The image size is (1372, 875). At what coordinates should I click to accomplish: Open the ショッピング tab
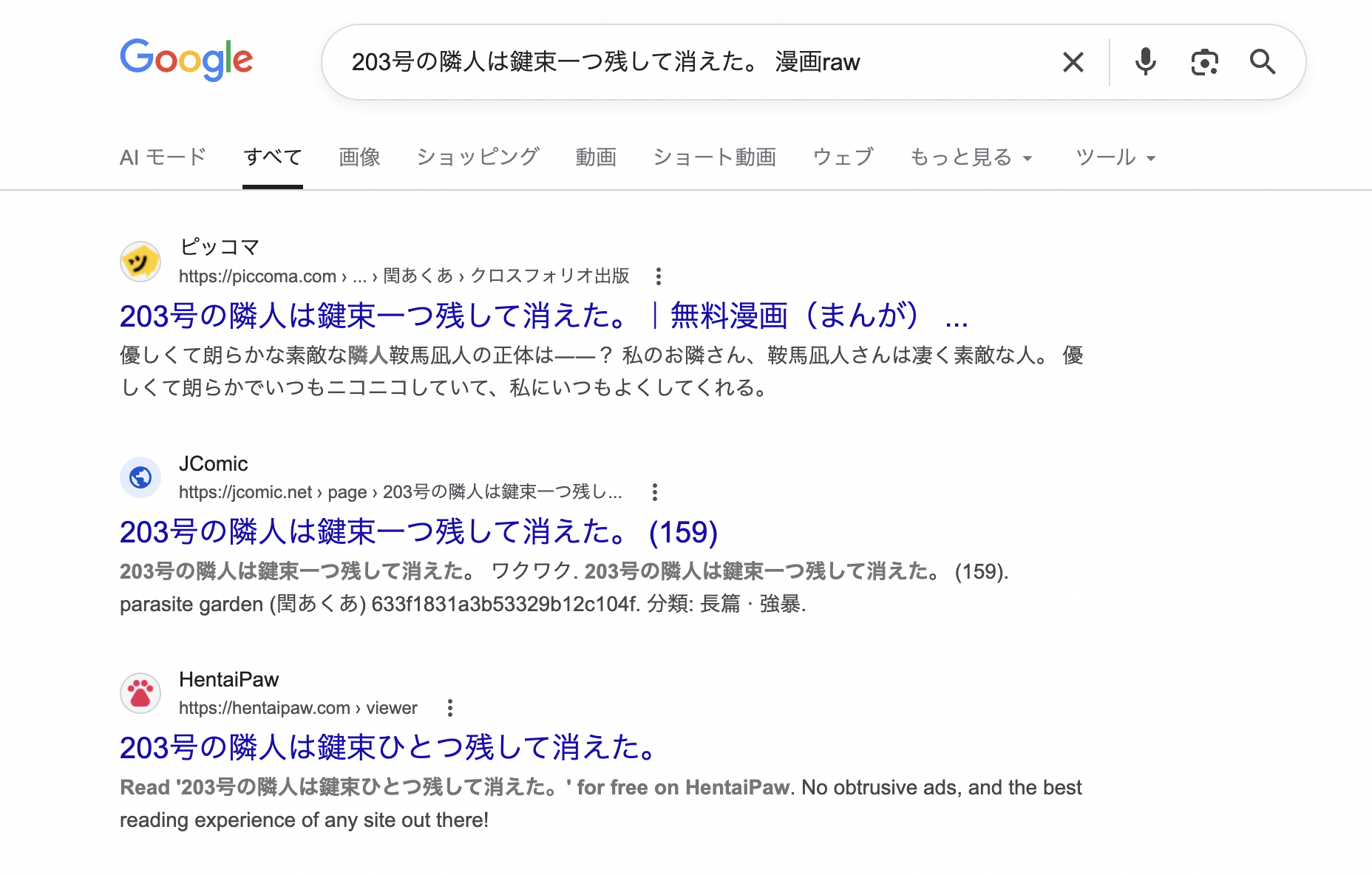(478, 157)
